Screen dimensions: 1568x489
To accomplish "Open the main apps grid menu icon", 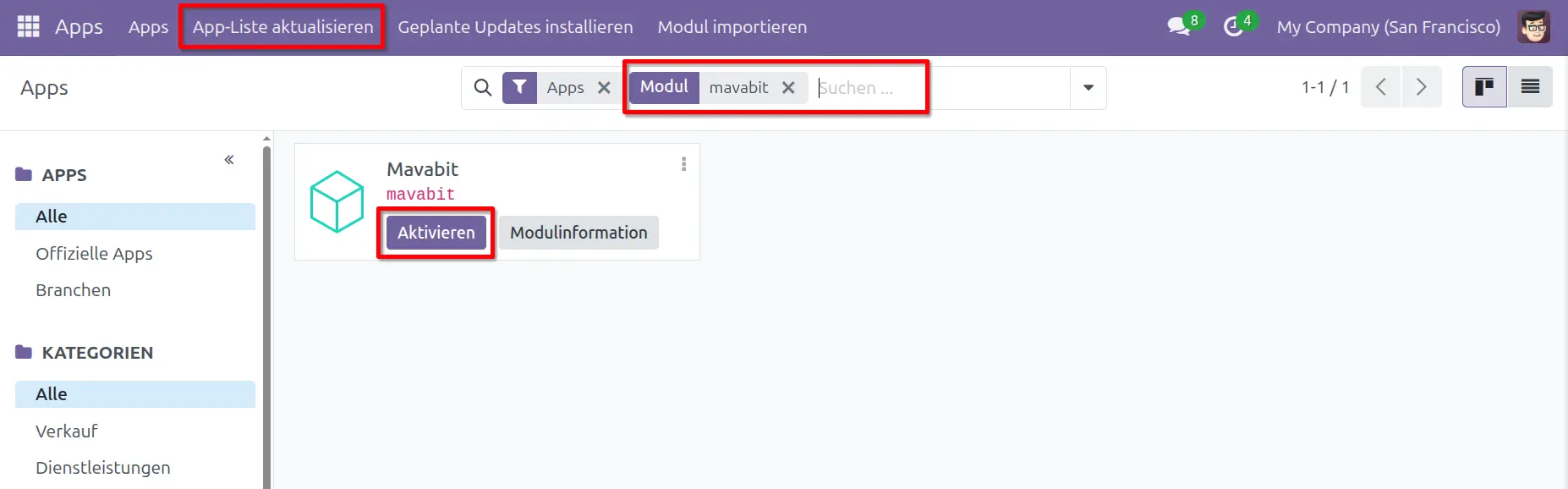I will [x=29, y=27].
